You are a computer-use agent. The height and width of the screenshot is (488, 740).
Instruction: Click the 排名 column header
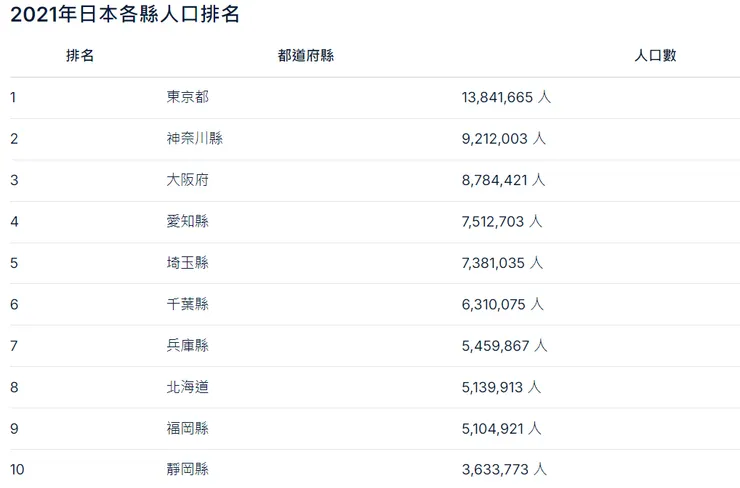point(80,56)
